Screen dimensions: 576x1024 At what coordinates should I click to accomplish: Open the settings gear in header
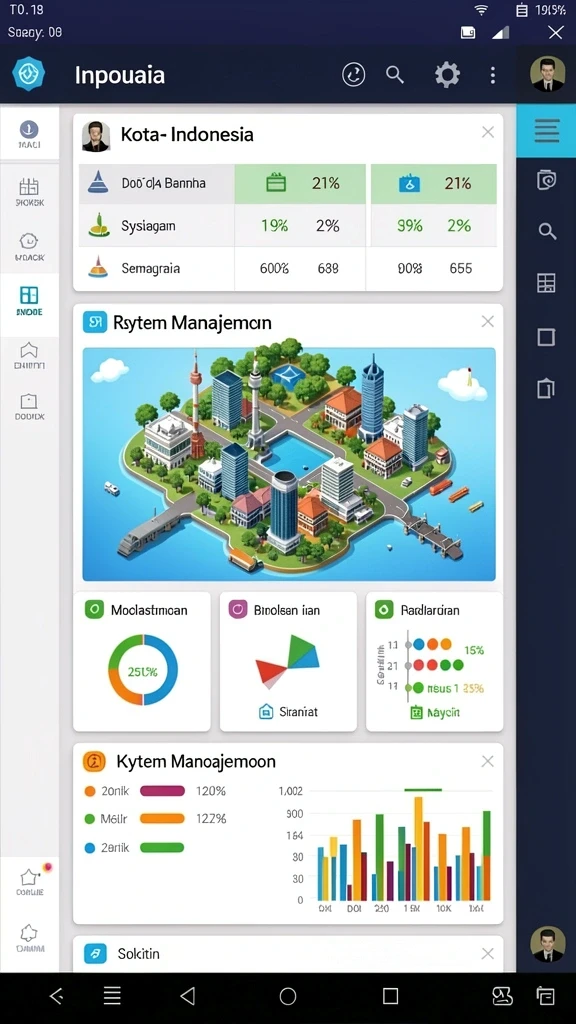click(x=447, y=74)
